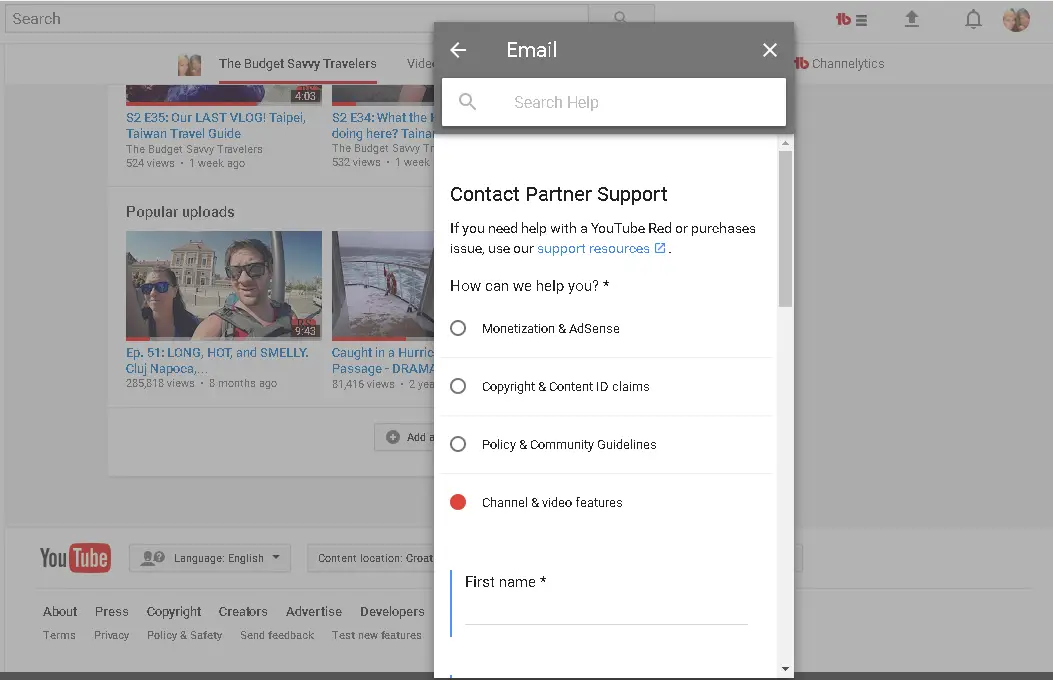This screenshot has height=680, width=1053.
Task: Click the First name input field
Action: pos(606,612)
